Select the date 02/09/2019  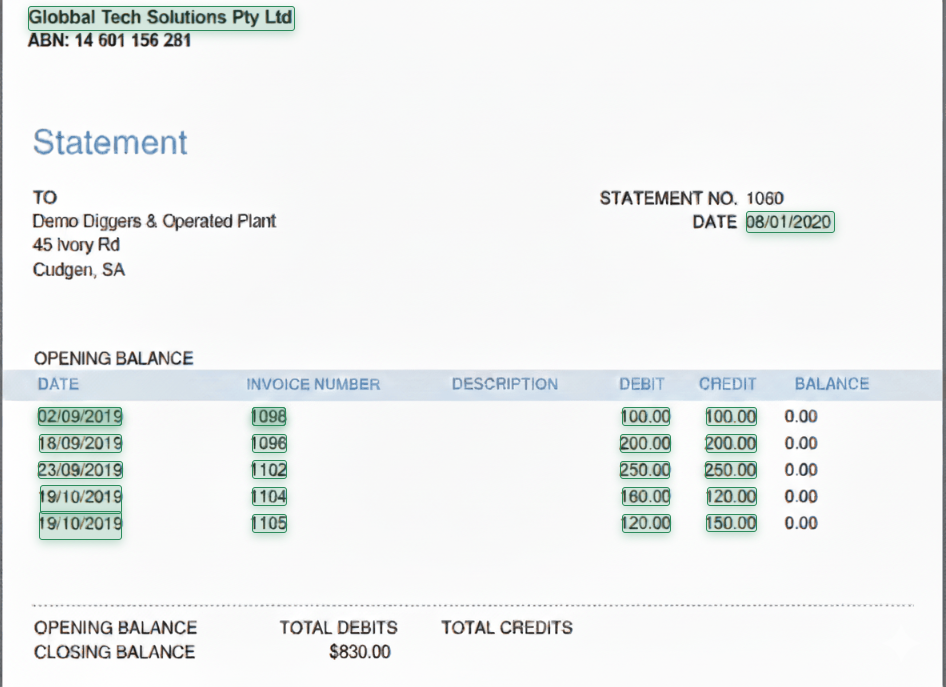[80, 416]
